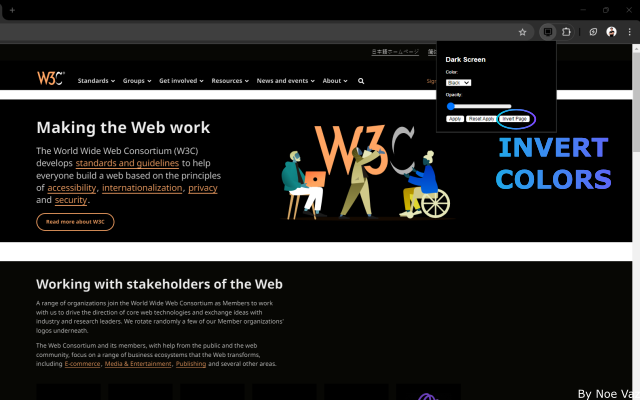
Task: Expand the Groups menu
Action: click(x=137, y=81)
